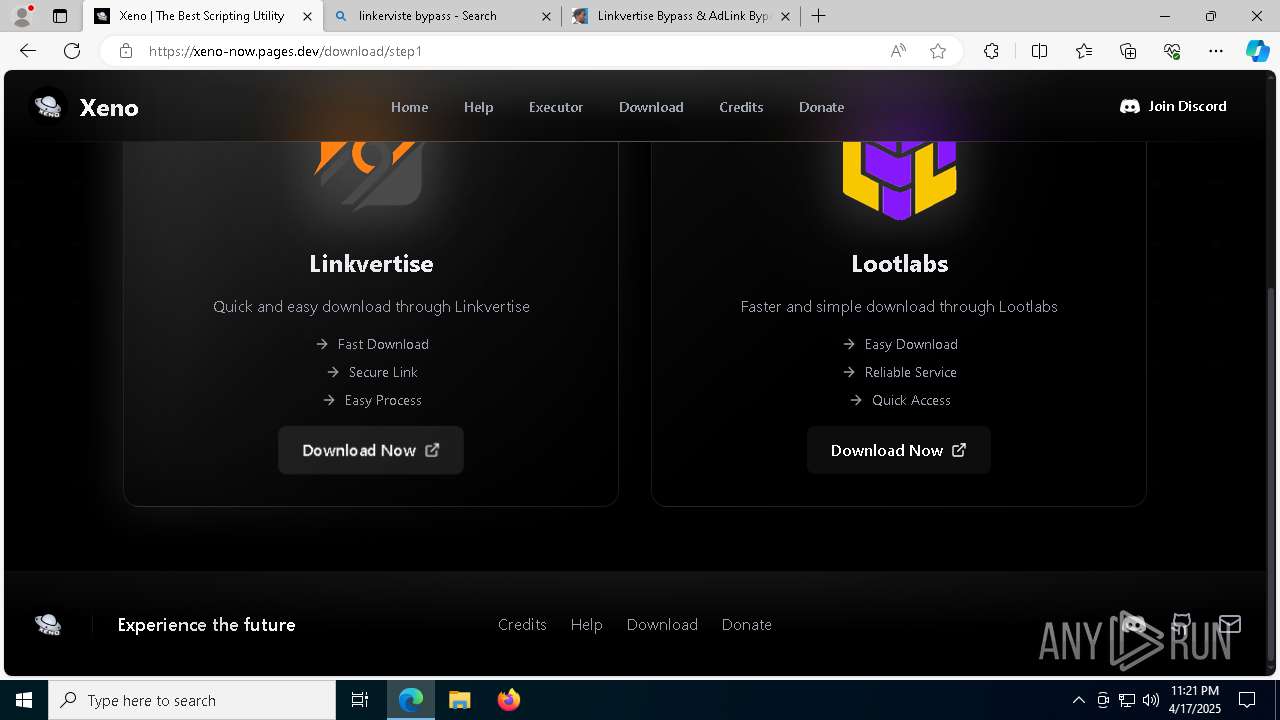Click the Read aloud icon
Viewport: 1280px width, 720px height.
(898, 51)
